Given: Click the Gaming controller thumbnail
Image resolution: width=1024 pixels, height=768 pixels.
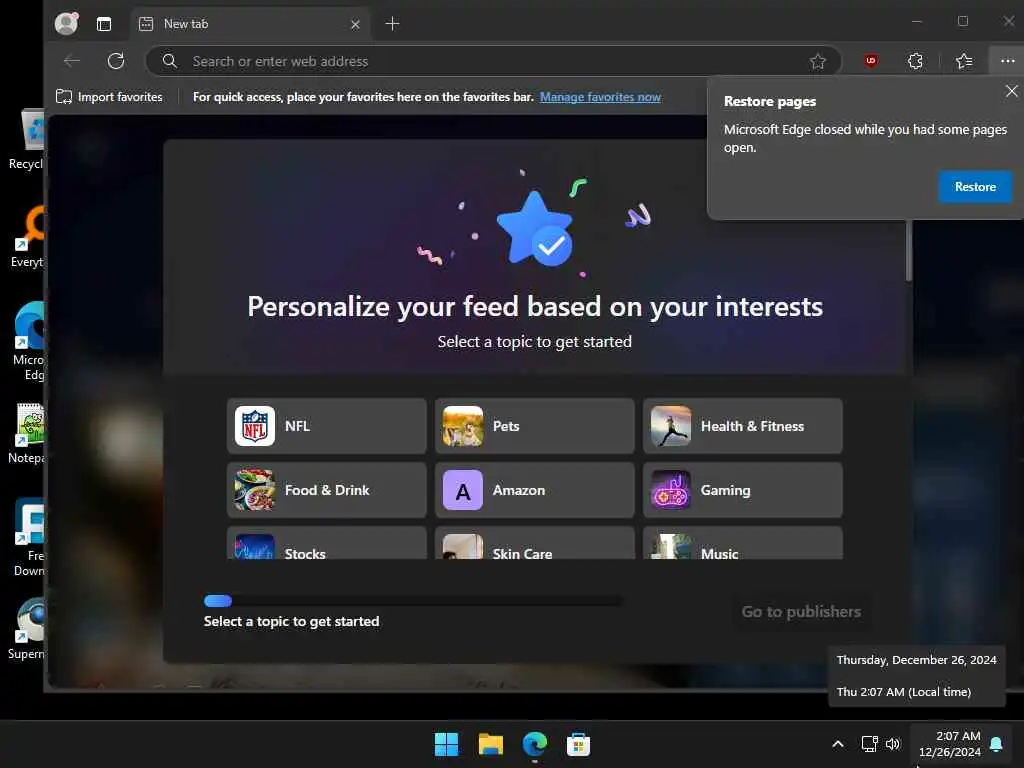Looking at the screenshot, I should (671, 490).
